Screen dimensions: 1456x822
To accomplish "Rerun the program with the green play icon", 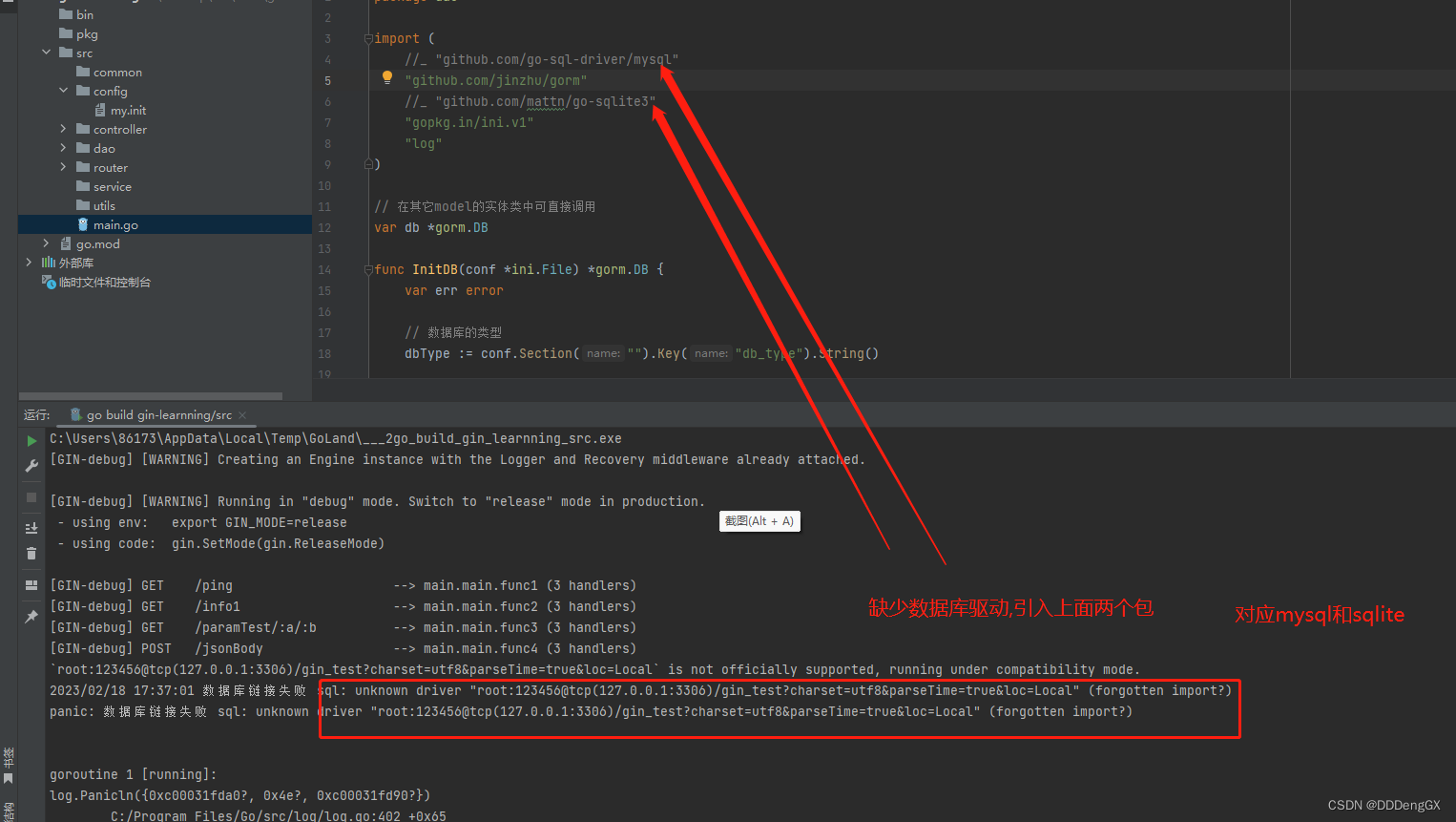I will click(x=31, y=441).
